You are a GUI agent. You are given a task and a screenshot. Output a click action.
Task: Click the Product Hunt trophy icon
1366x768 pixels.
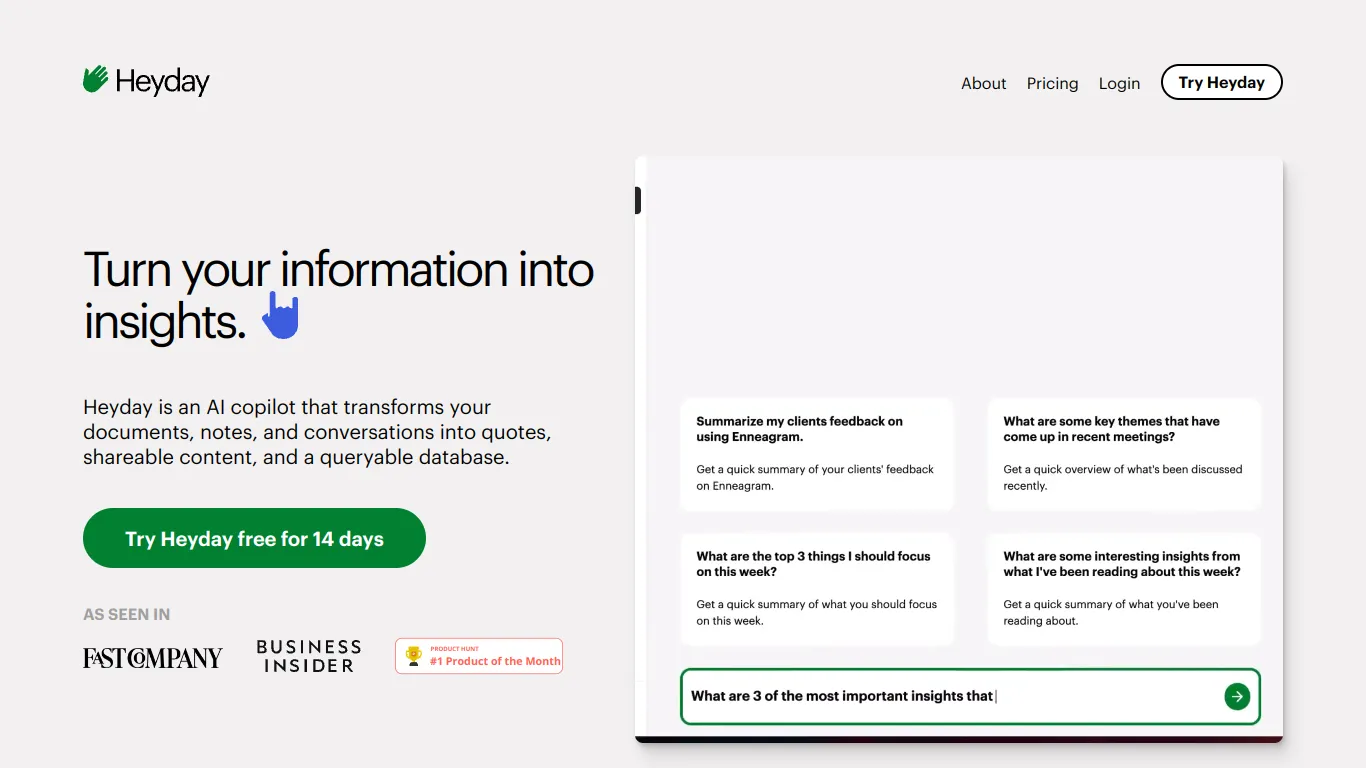[413, 656]
